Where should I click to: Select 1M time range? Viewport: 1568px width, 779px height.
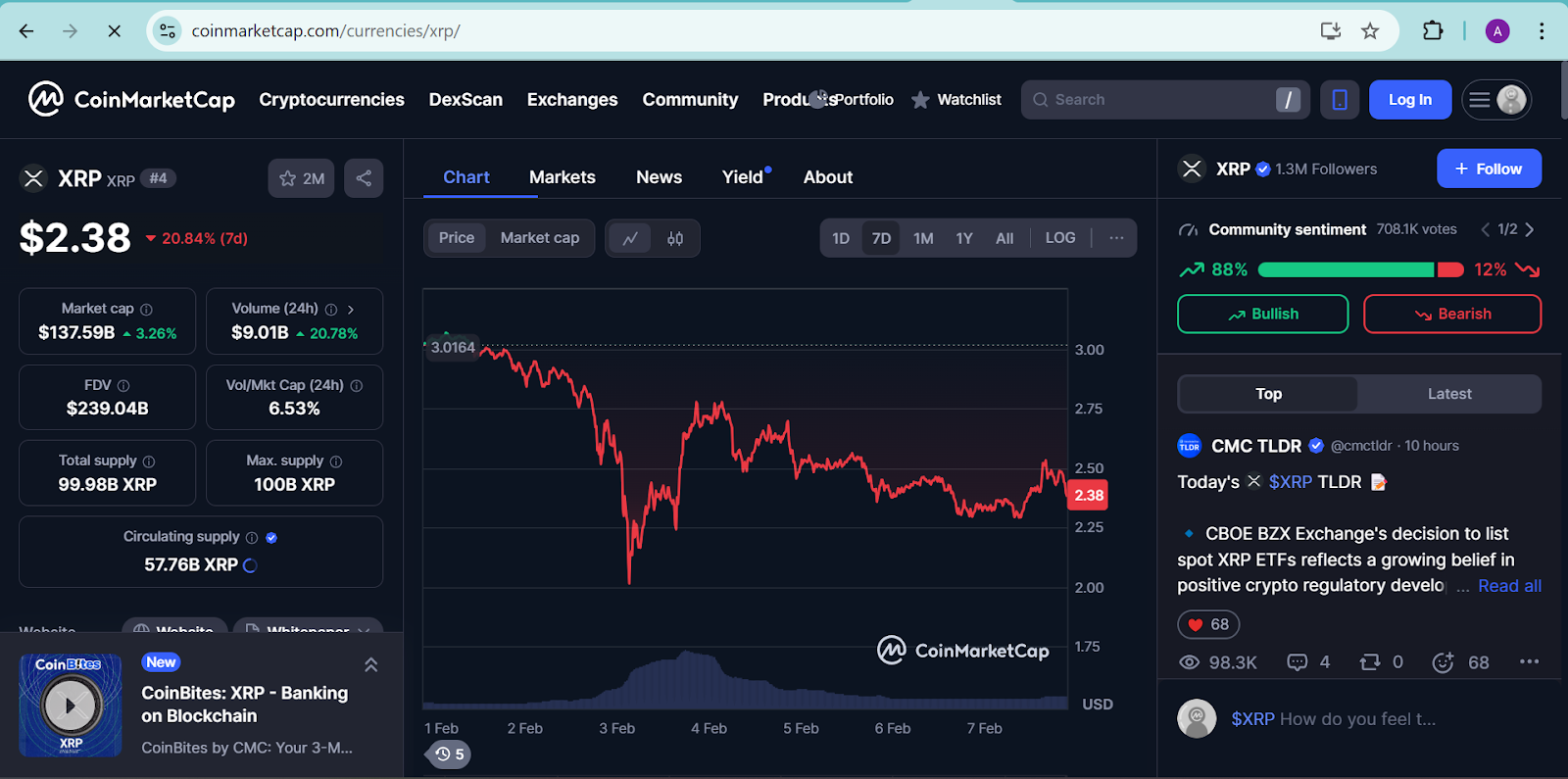pos(923,238)
